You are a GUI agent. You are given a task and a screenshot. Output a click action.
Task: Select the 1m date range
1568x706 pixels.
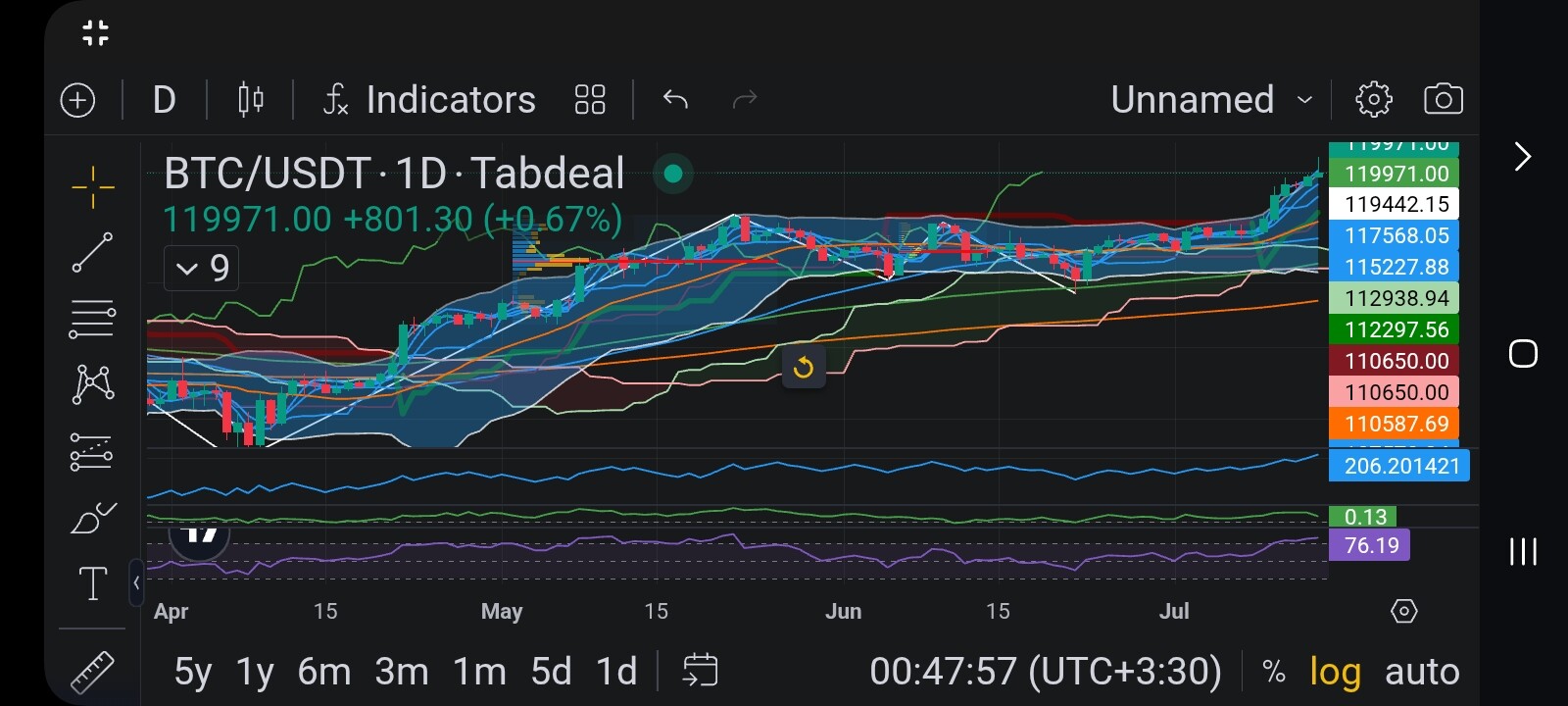[x=479, y=673]
